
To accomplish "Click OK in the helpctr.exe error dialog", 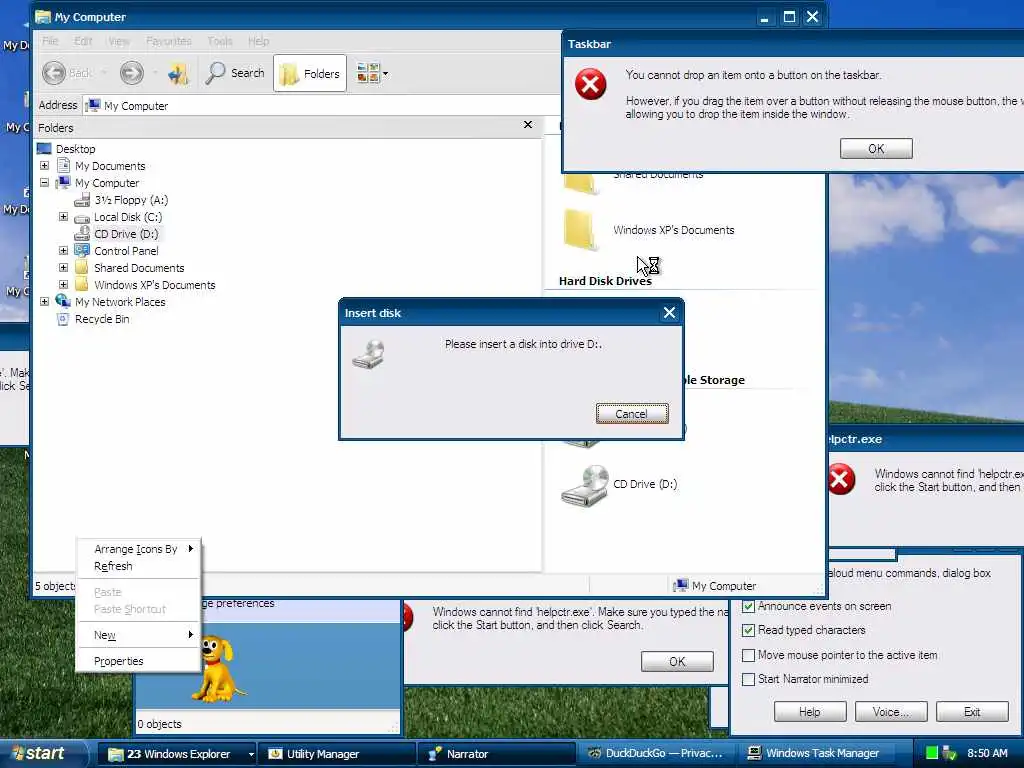I will coord(677,662).
